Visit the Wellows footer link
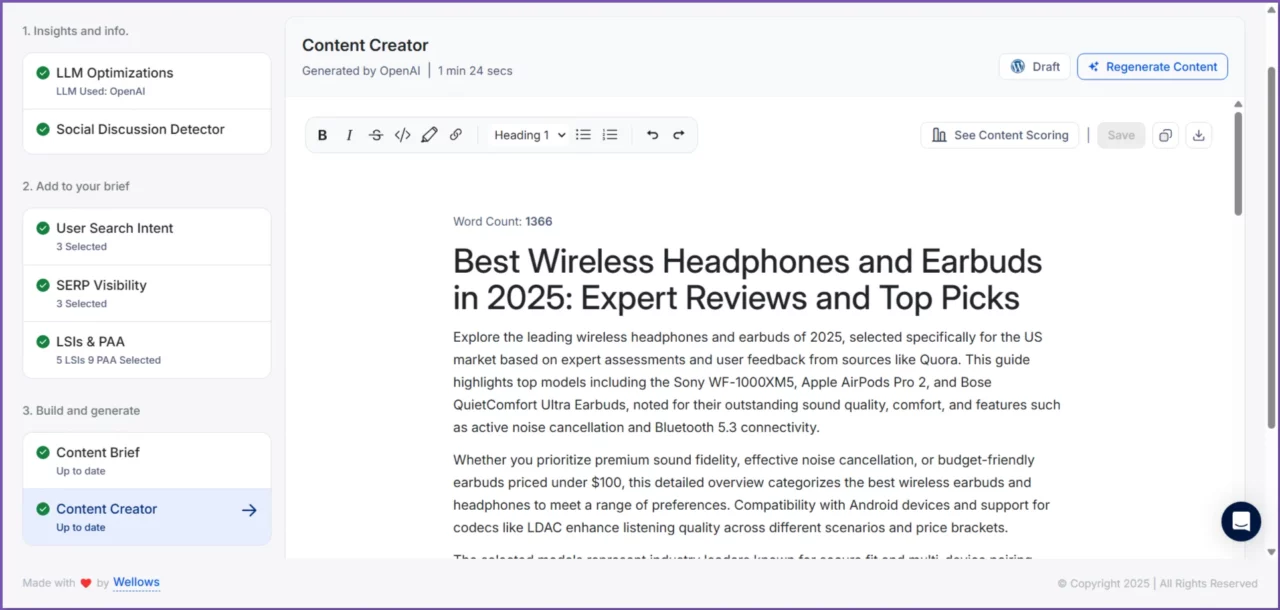This screenshot has width=1280, height=610. [x=136, y=582]
